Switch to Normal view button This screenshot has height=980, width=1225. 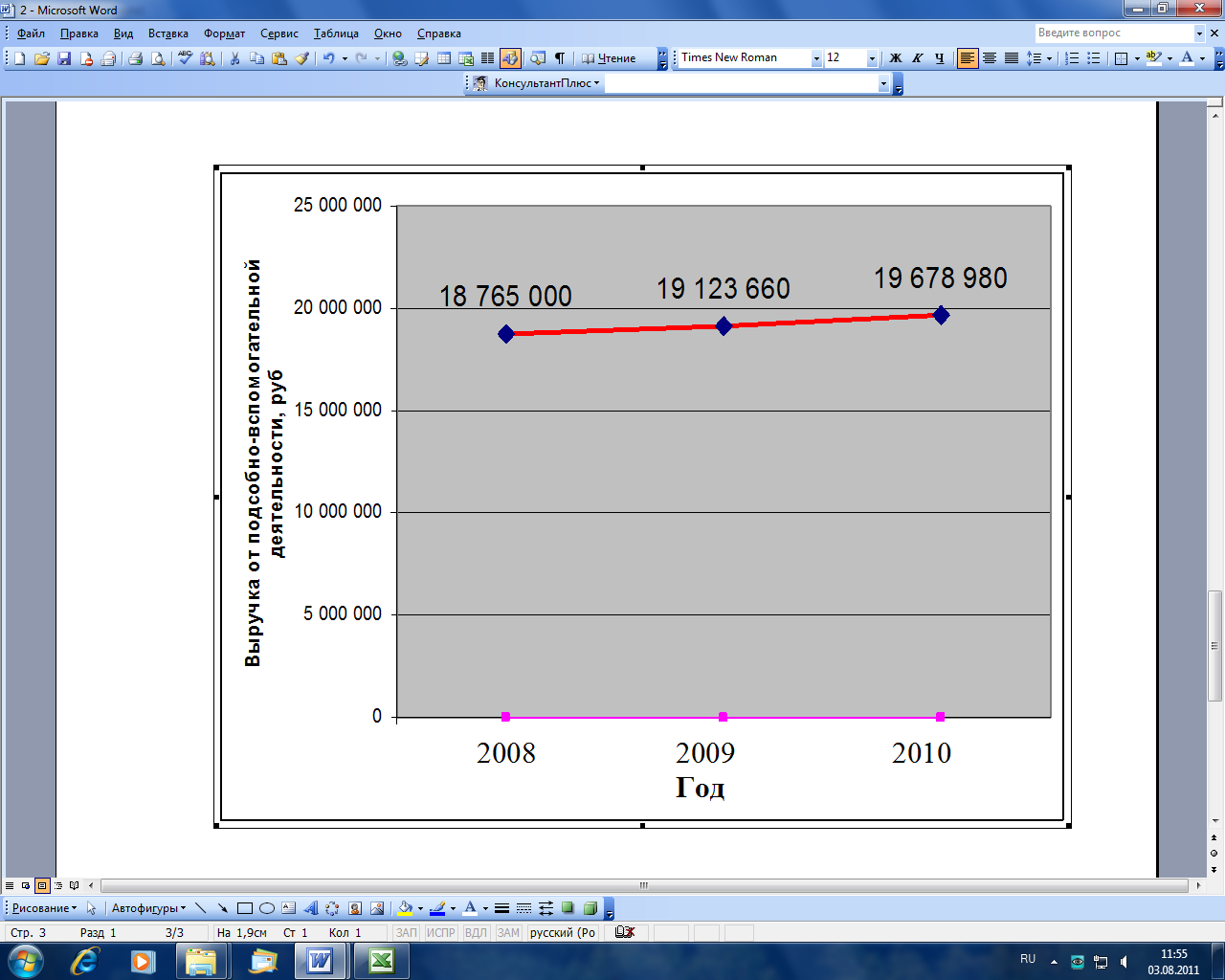pos(11,885)
